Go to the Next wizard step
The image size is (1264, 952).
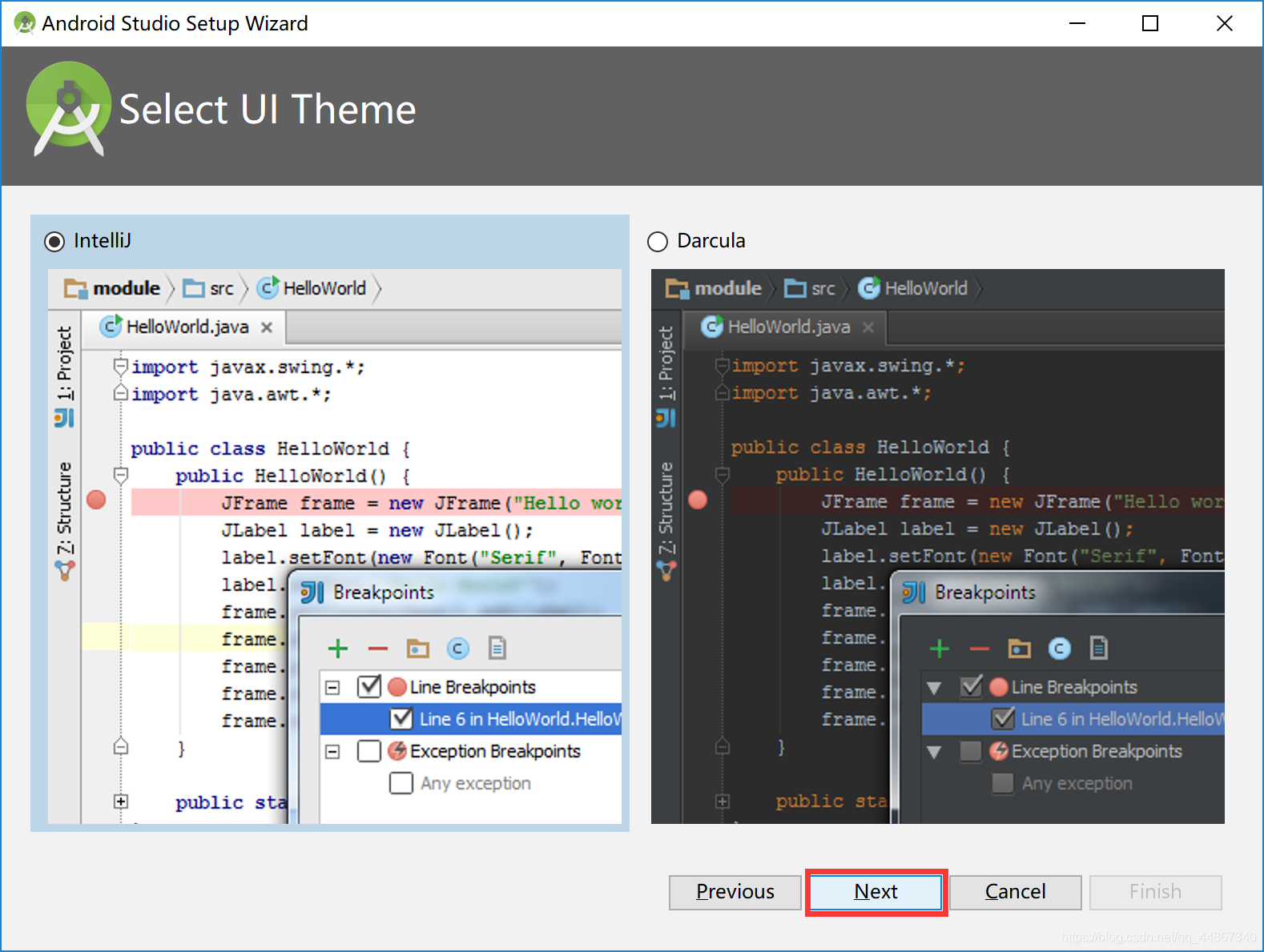coord(876,892)
